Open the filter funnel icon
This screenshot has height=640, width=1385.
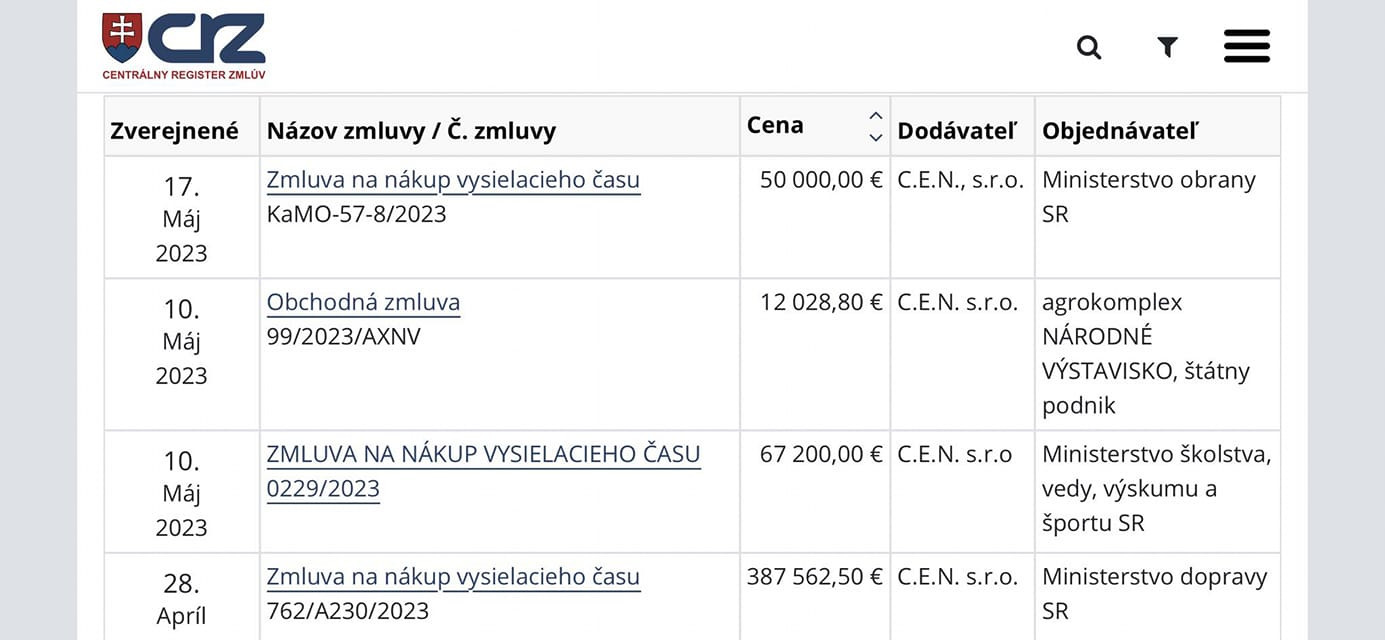coord(1167,47)
